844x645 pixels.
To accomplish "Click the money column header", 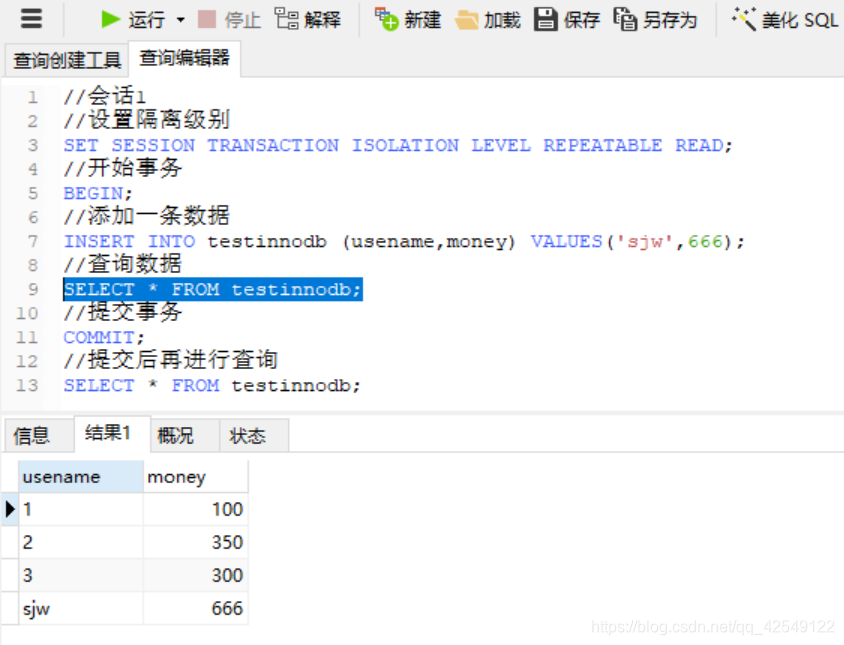I will click(195, 476).
